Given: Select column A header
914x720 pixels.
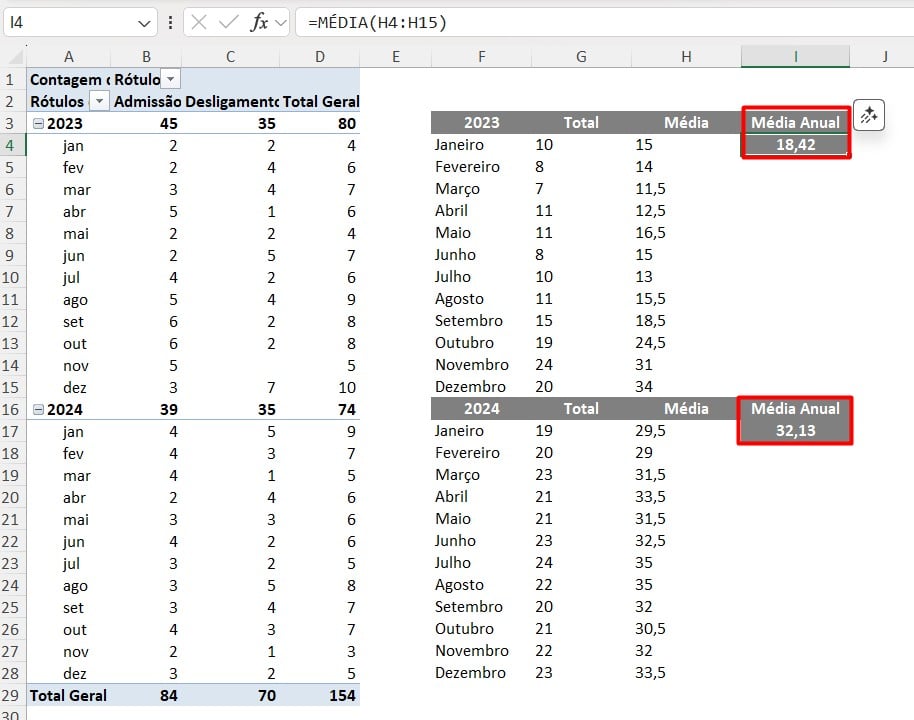Looking at the screenshot, I should 69,57.
